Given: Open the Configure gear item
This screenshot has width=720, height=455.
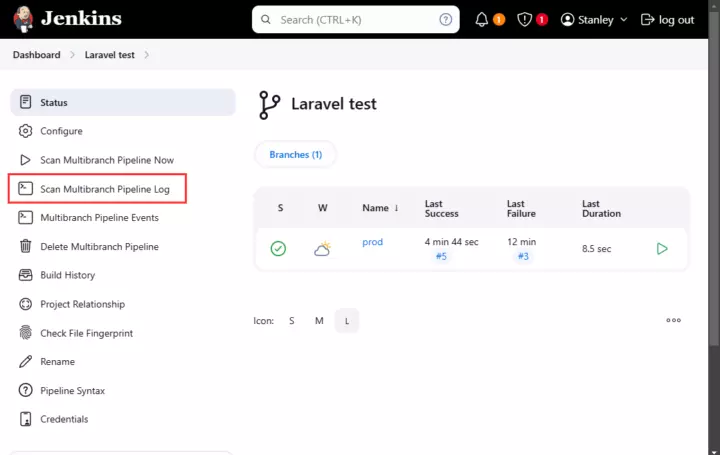Looking at the screenshot, I should pos(61,131).
